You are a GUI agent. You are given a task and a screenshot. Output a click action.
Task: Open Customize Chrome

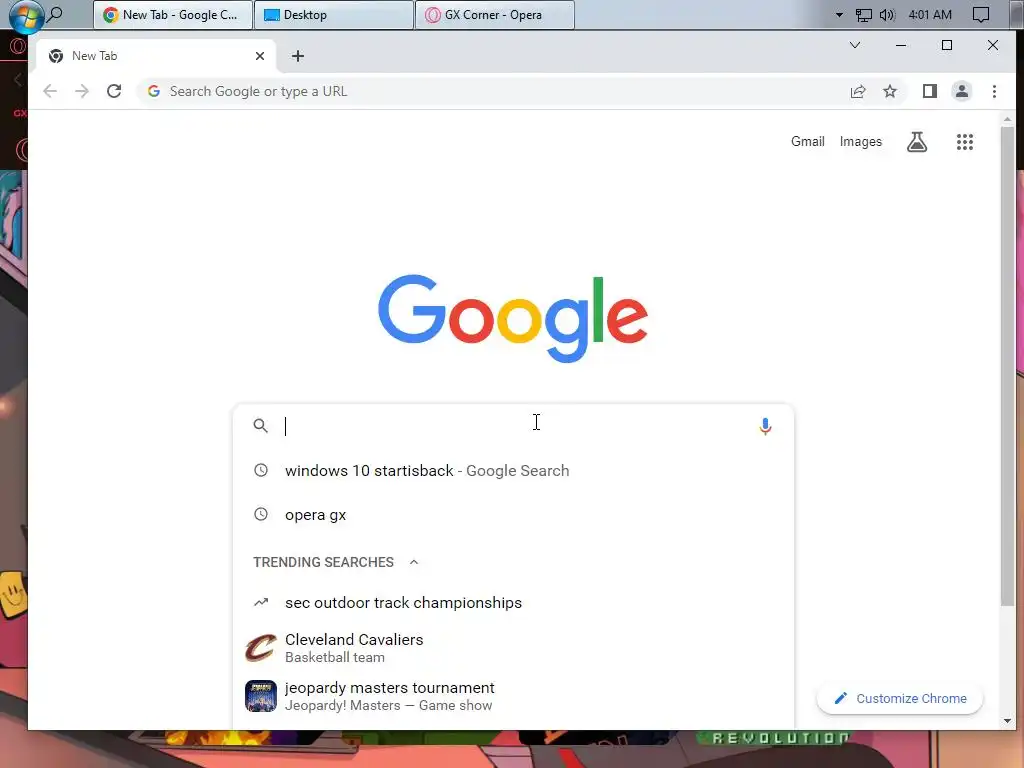click(900, 699)
